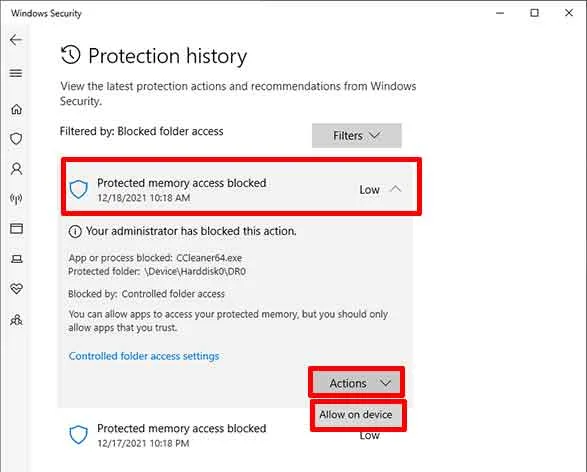Image resolution: width=587 pixels, height=472 pixels.
Task: Collapse the 12/18/2021 blocked entry chevron
Action: (x=395, y=189)
